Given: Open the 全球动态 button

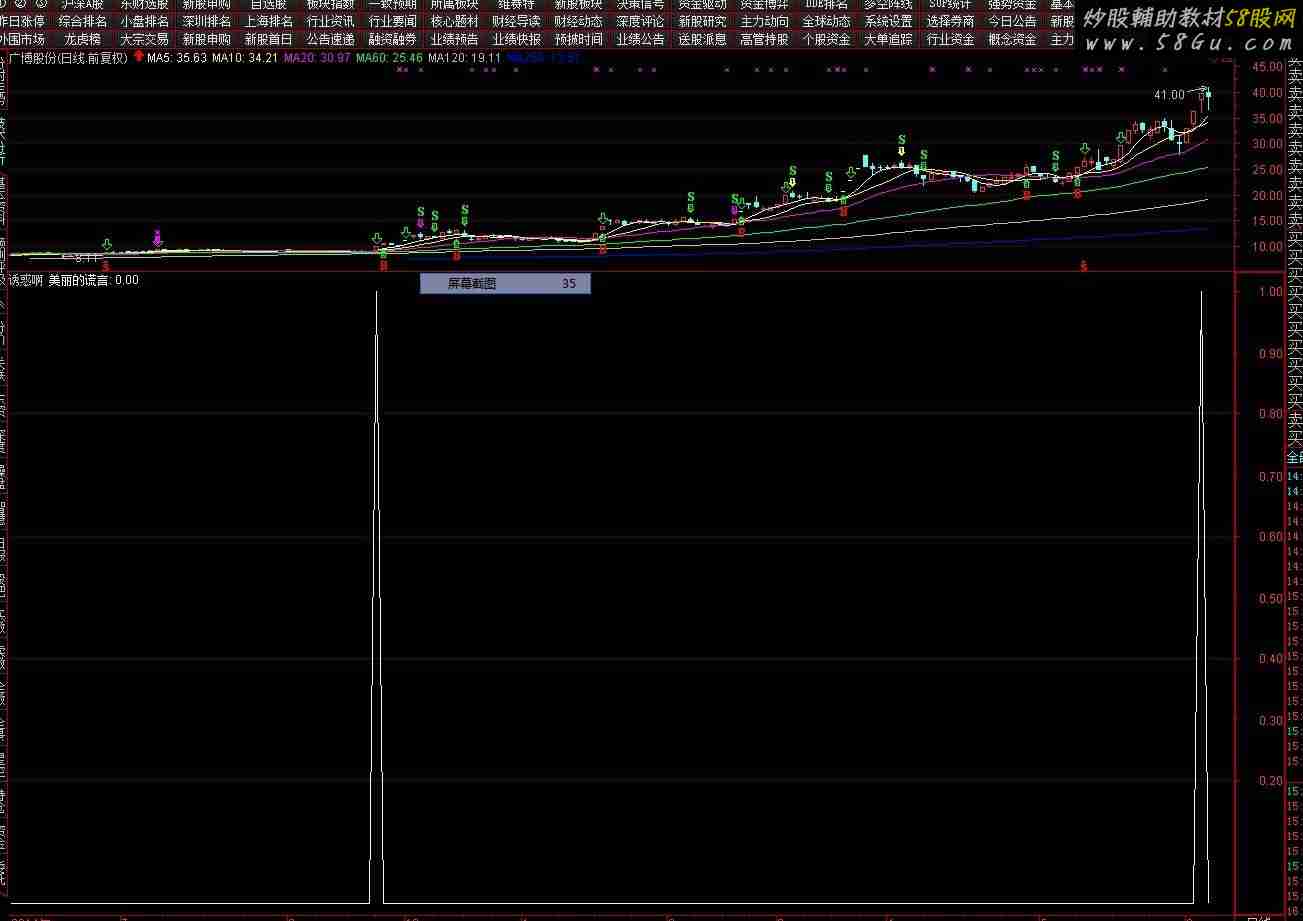Looking at the screenshot, I should [827, 21].
